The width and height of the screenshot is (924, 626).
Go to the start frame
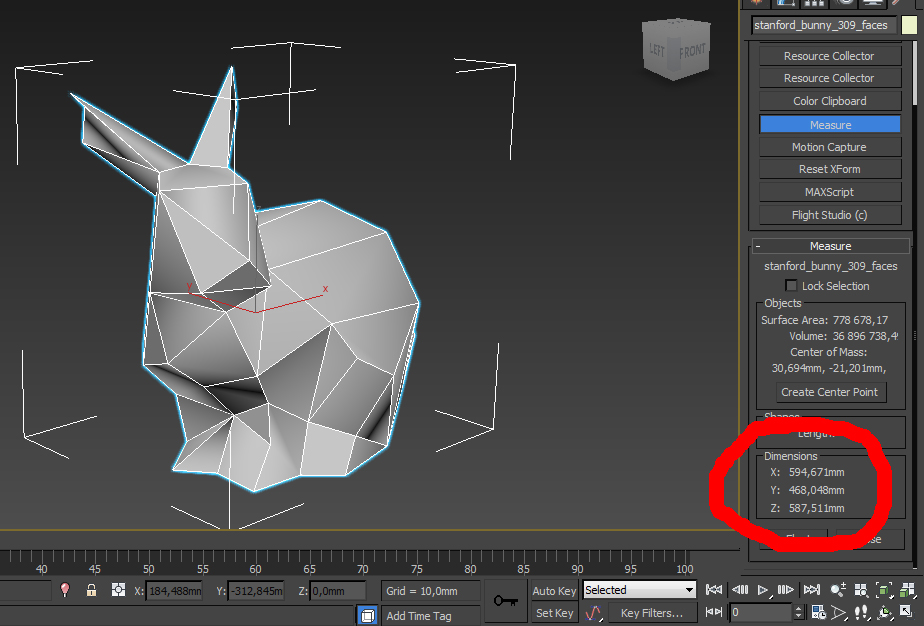[x=714, y=589]
